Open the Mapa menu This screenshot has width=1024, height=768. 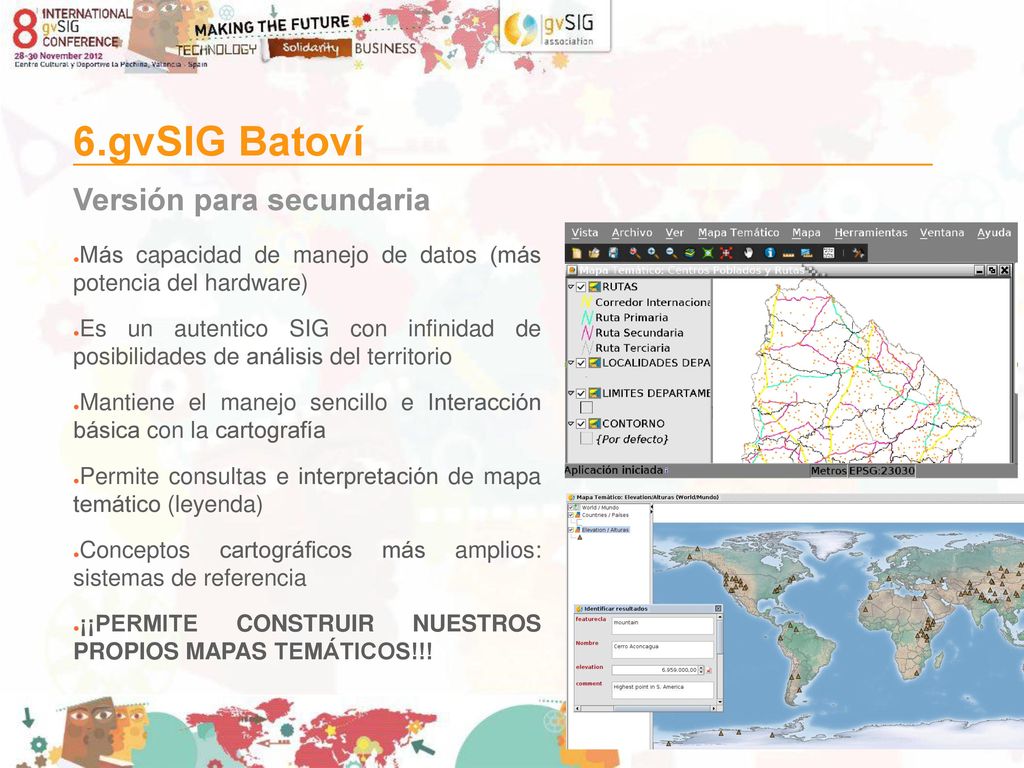(x=807, y=232)
